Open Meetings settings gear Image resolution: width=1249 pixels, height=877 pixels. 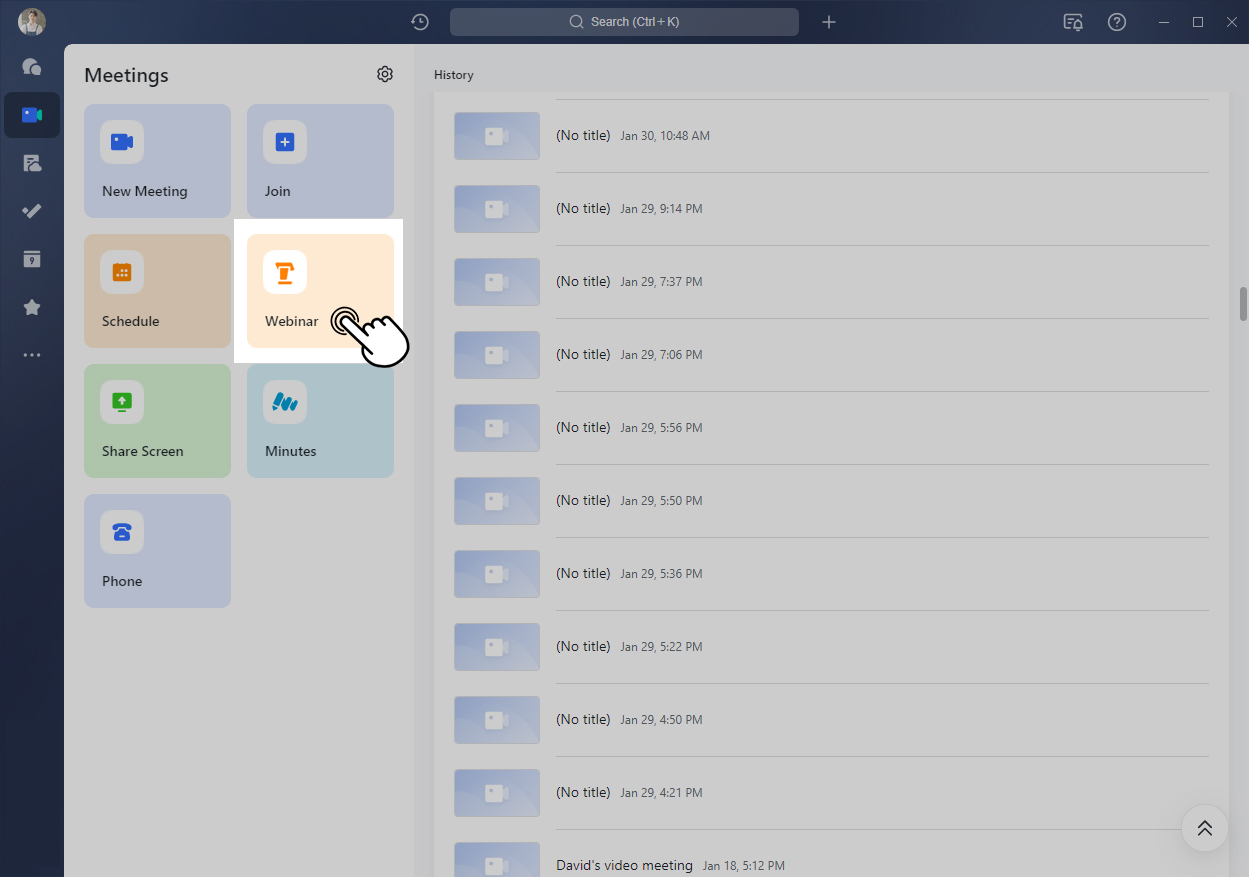(385, 74)
